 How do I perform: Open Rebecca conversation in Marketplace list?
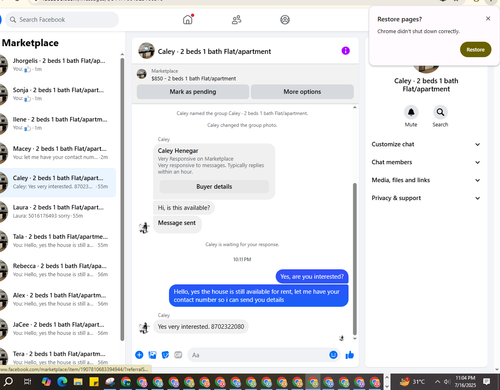click(x=58, y=270)
